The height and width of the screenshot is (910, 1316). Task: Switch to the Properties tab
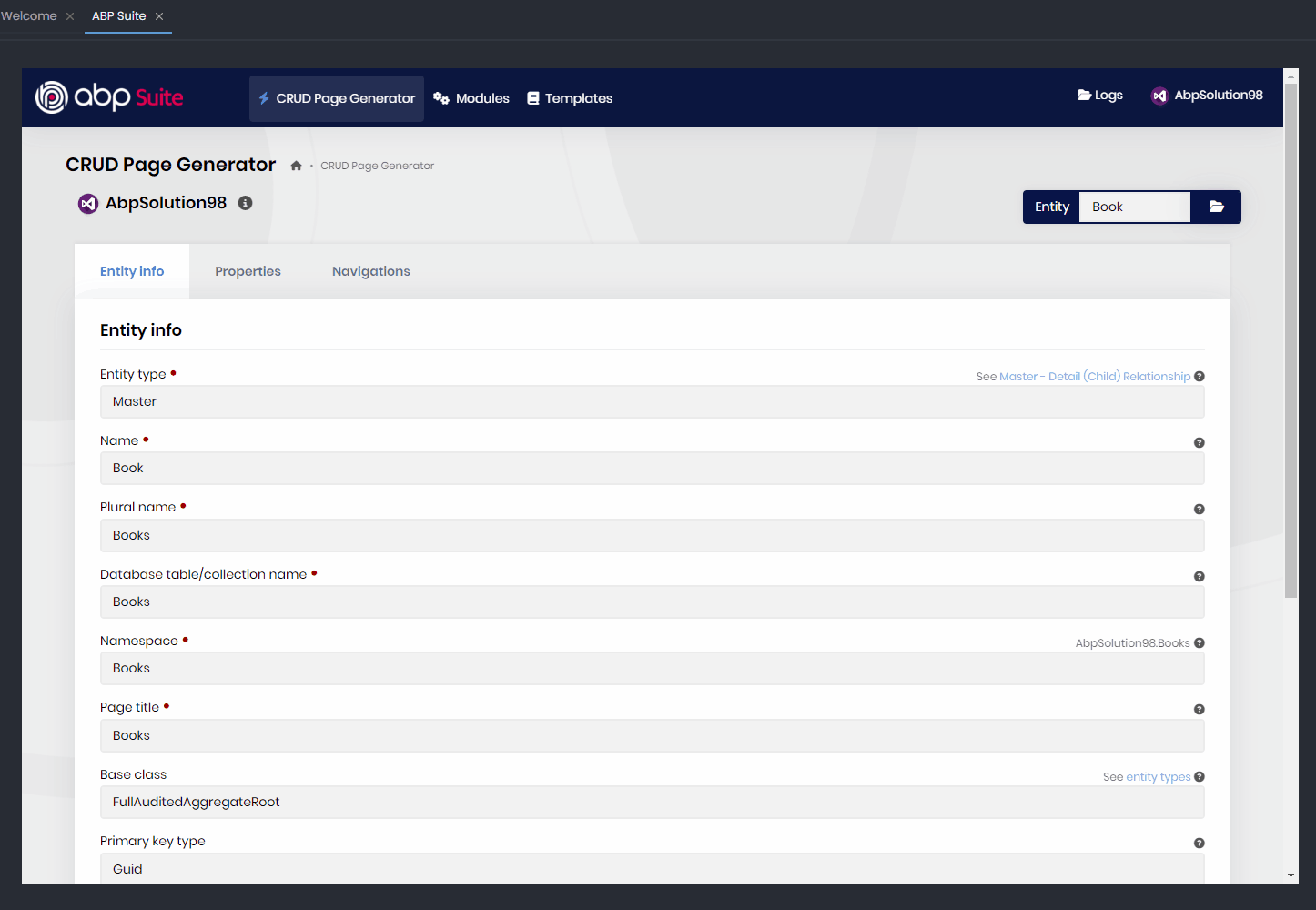[248, 271]
